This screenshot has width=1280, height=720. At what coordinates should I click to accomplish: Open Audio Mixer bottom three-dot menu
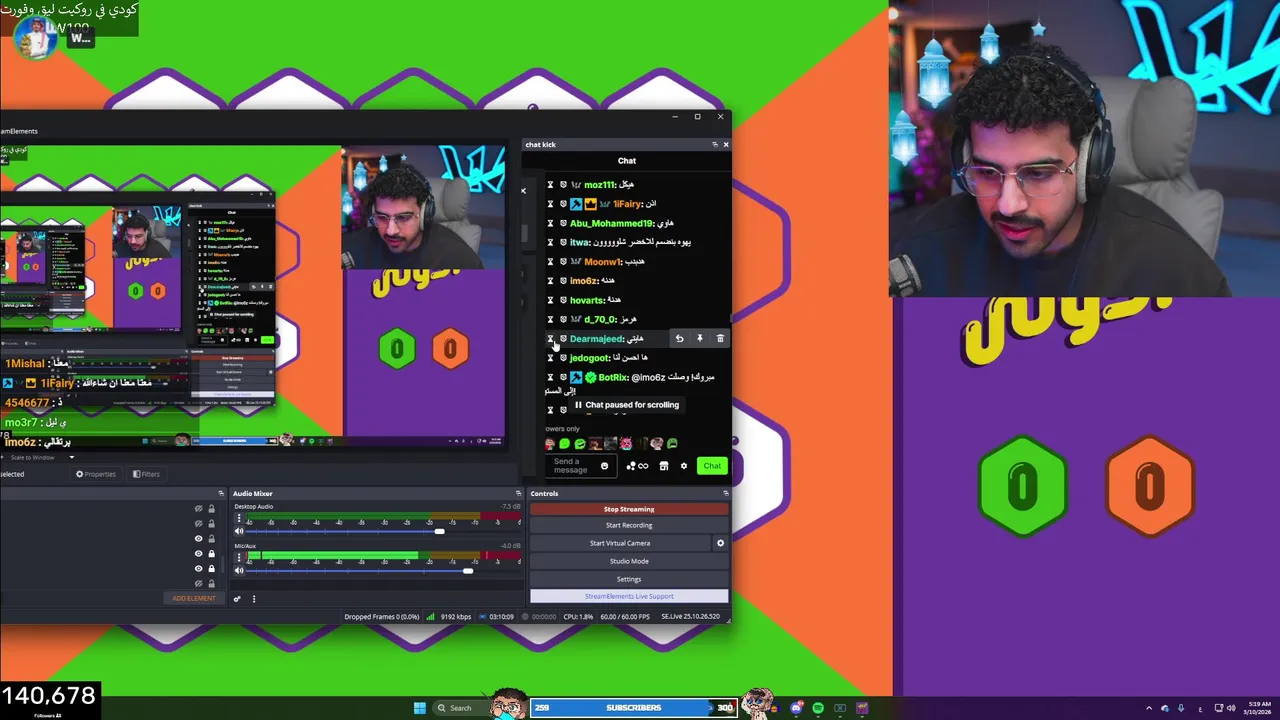(254, 599)
